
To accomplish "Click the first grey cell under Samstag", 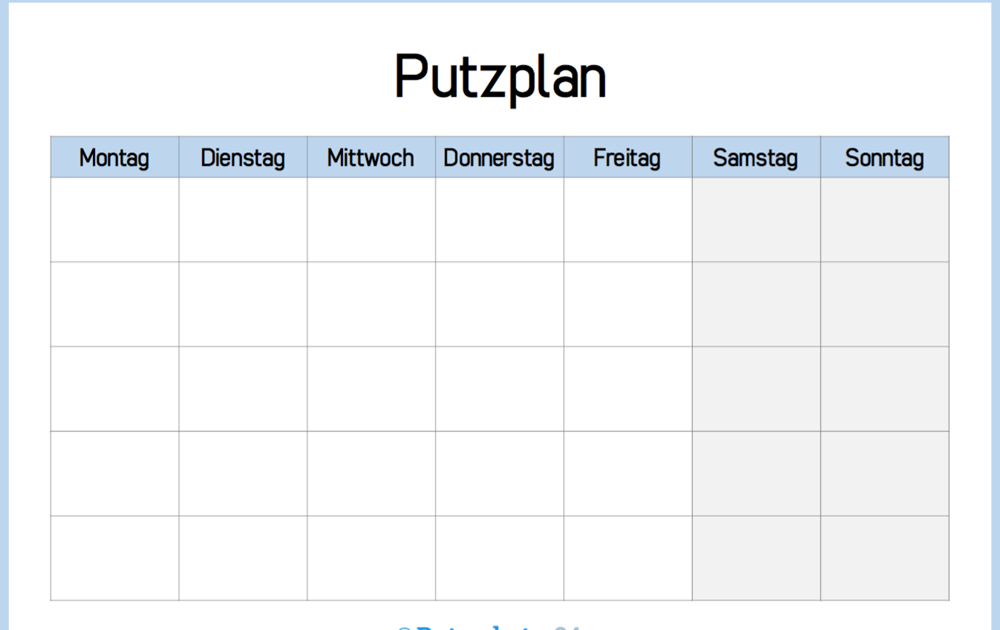I will [x=756, y=219].
